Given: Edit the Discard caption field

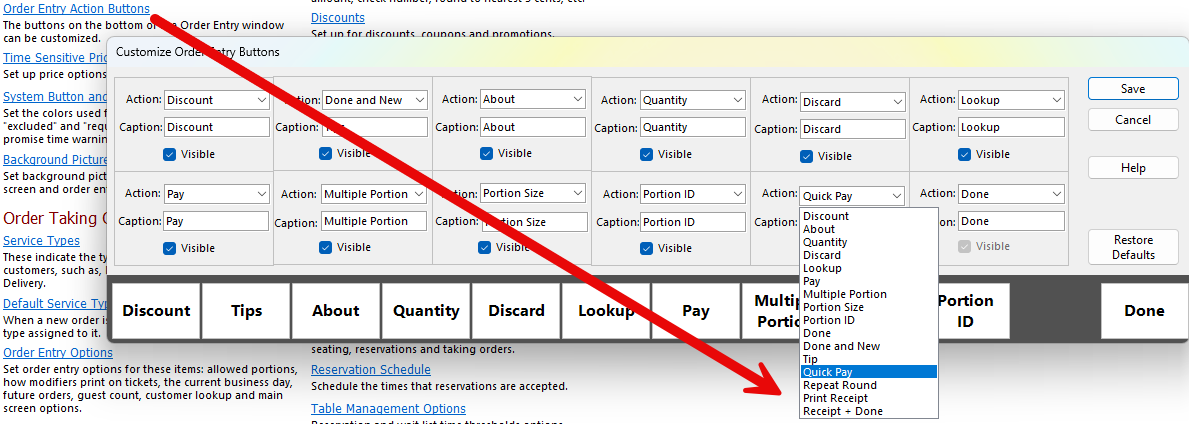Looking at the screenshot, I should coord(852,129).
